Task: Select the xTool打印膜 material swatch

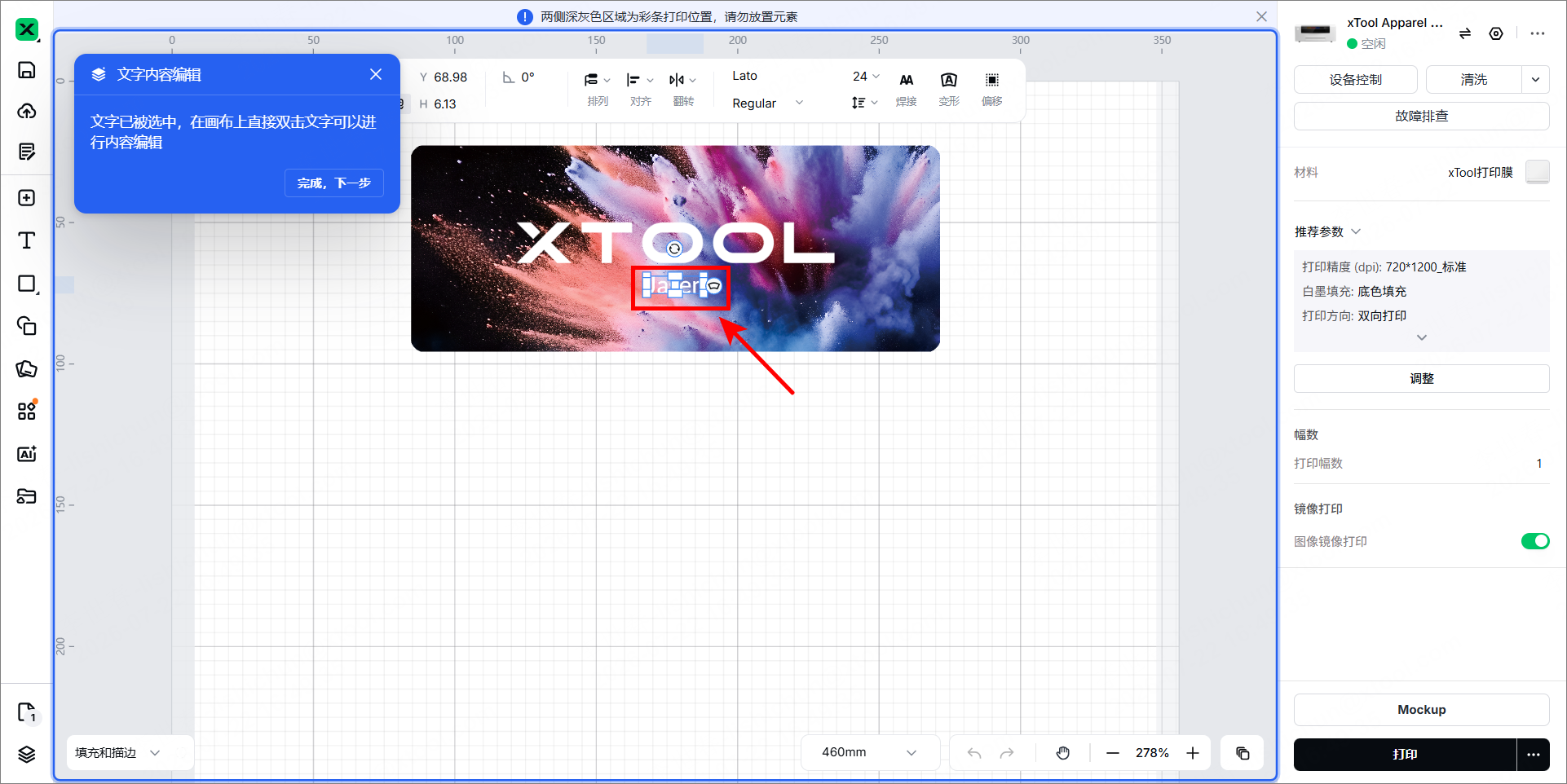Action: click(1538, 172)
